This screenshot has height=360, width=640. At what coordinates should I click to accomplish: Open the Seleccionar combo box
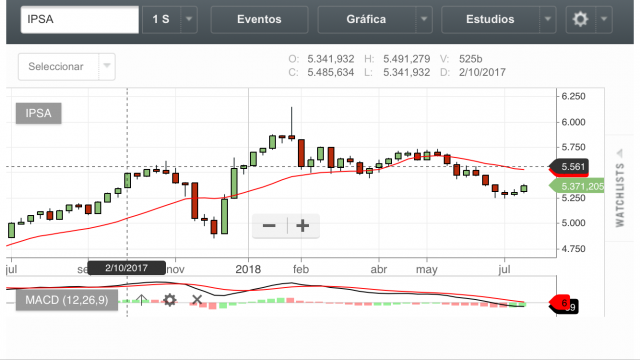(x=67, y=67)
